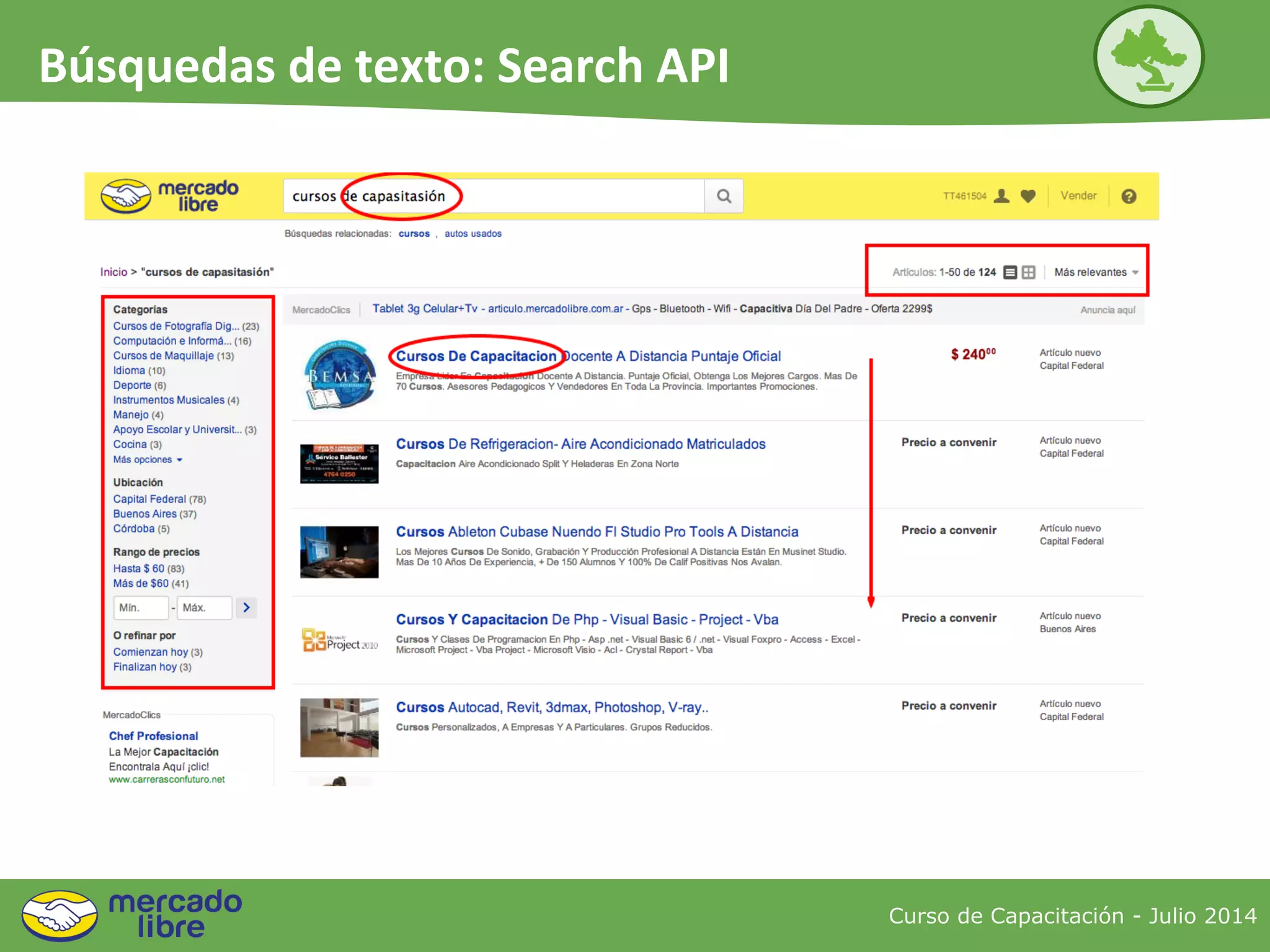Open the Más relevantes sort dropdown
Screen dimensions: 1270x952
pos(1096,272)
